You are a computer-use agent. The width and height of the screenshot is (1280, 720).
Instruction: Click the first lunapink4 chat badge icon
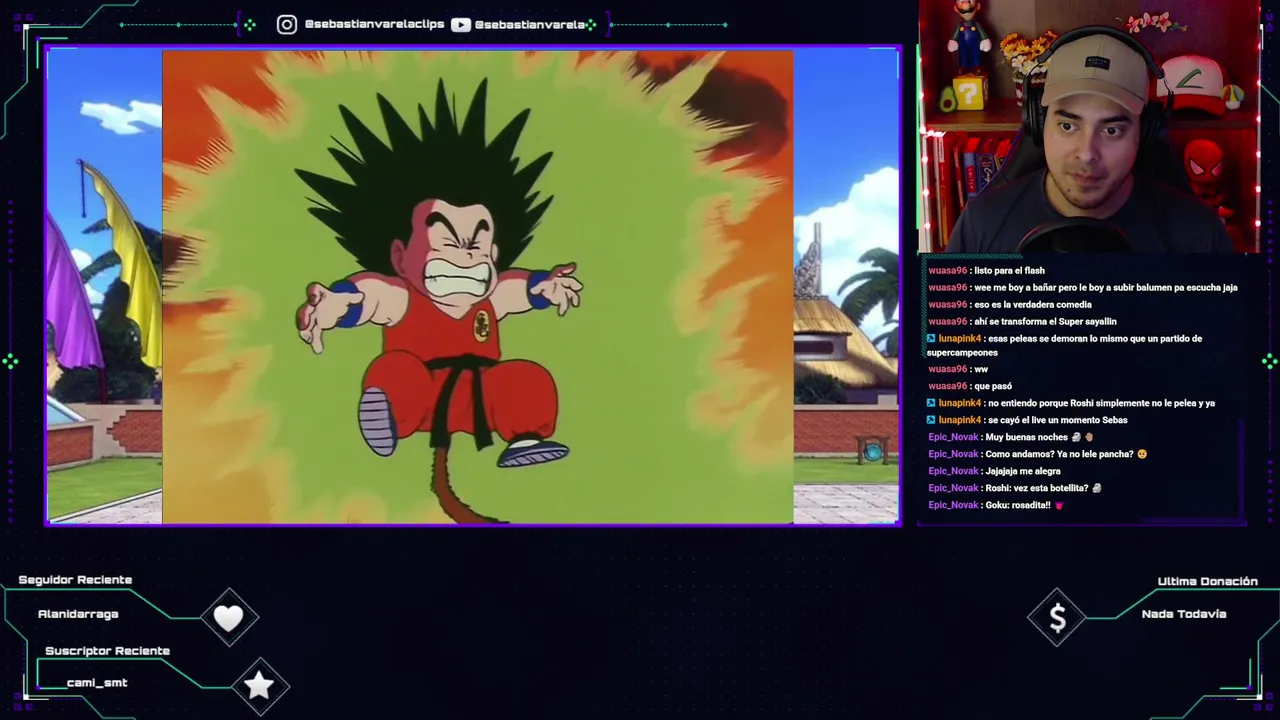(x=931, y=338)
